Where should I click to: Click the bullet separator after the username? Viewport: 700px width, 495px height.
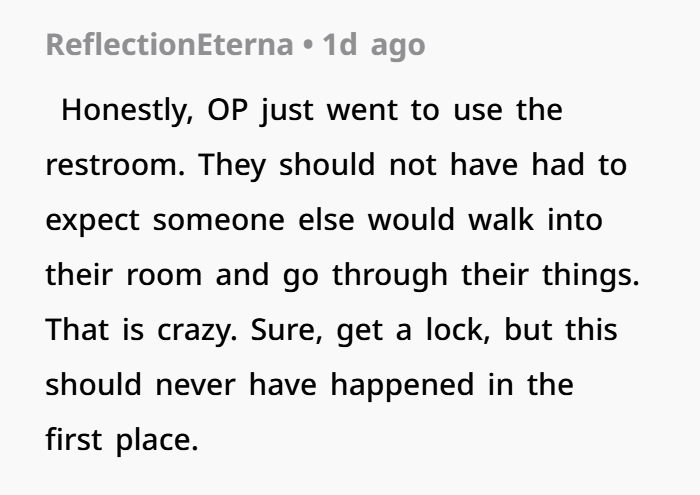click(x=308, y=46)
